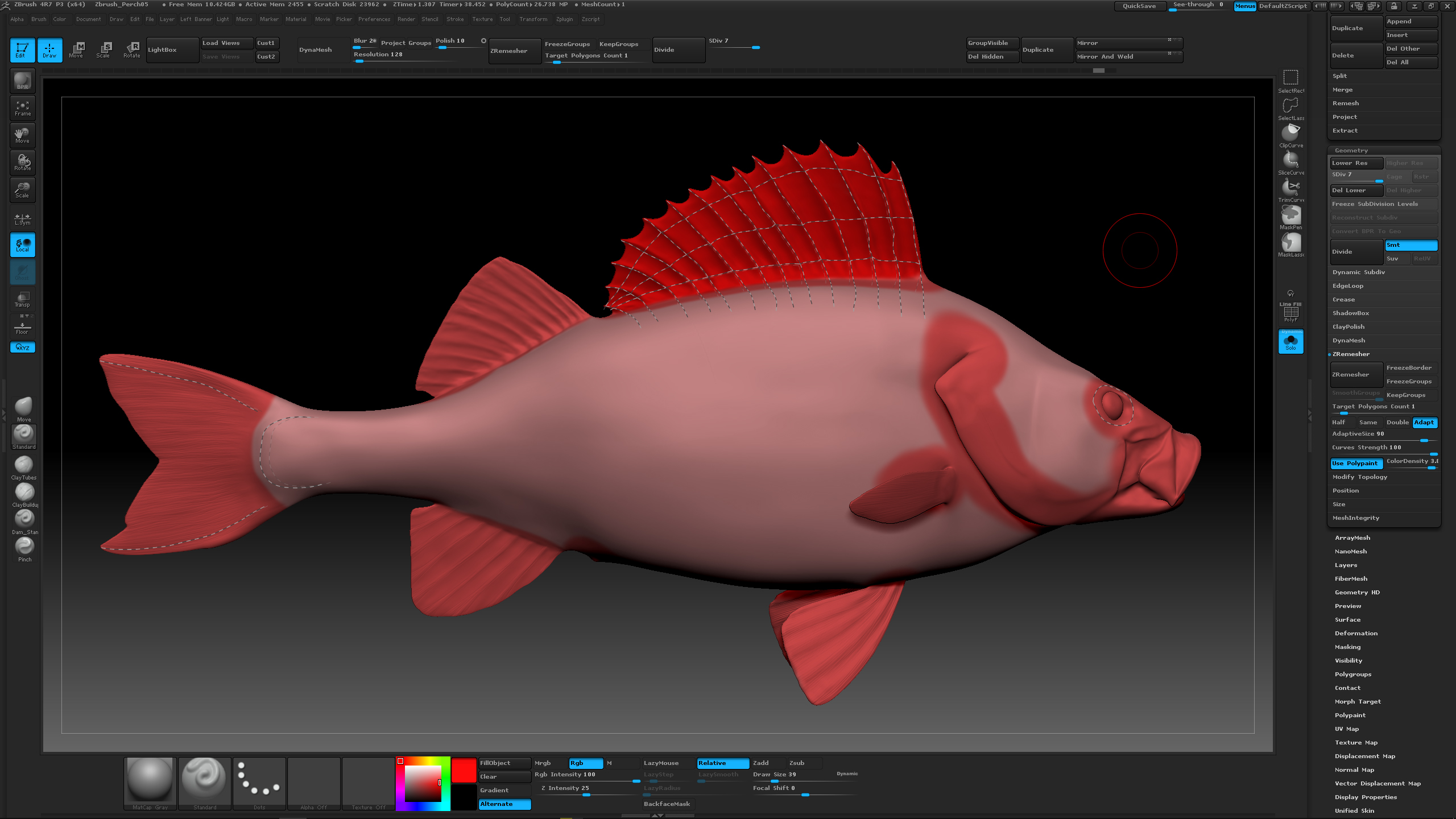This screenshot has width=1456, height=819.
Task: Adjust the Rgb Intensity slider
Action: tap(587, 777)
